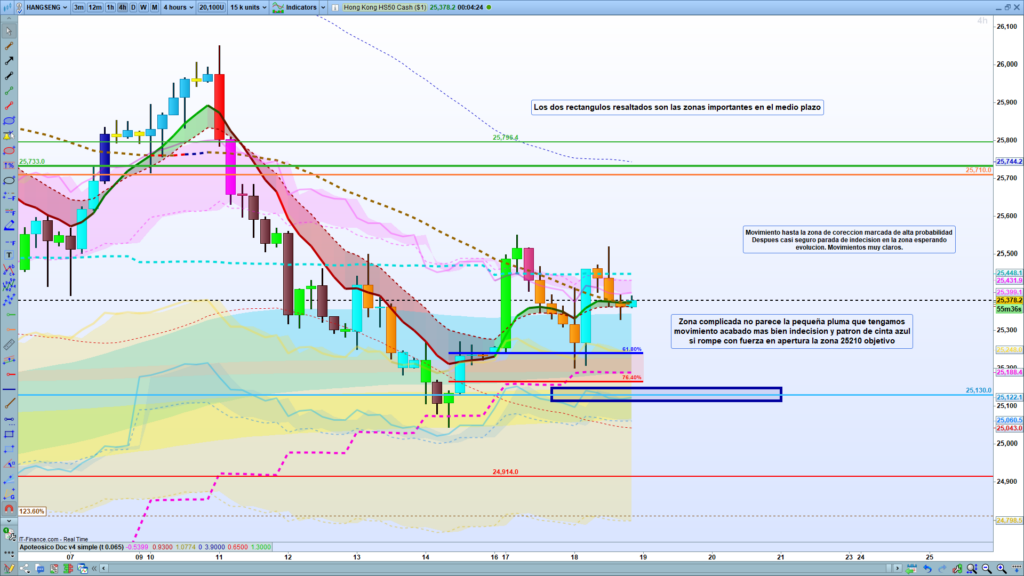Click the pencil drawing icon at bottom-left
This screenshot has width=1024, height=576.
[x=9, y=568]
